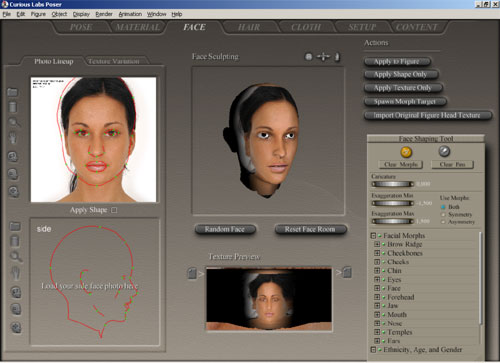This screenshot has width=500, height=363.
Task: Toggle the Apply Shape checkbox
Action: click(x=114, y=210)
